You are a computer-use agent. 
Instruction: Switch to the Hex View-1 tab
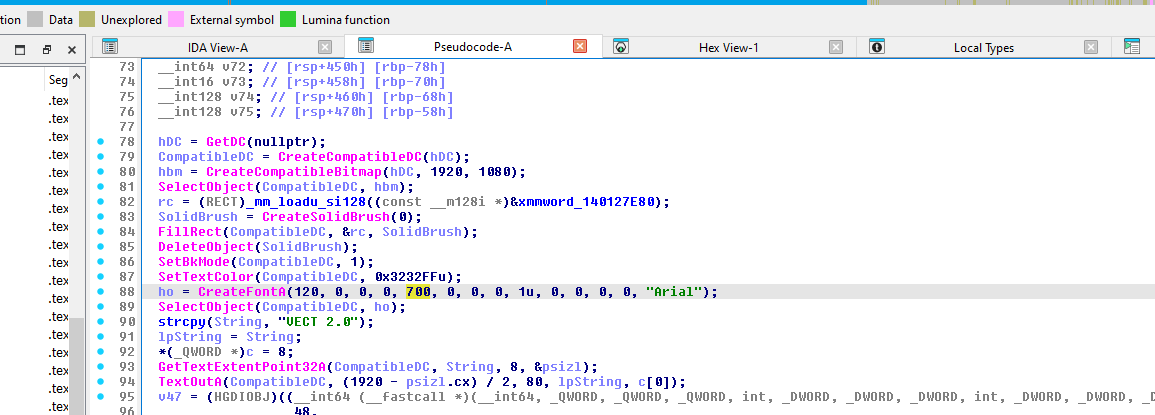pyautogui.click(x=728, y=47)
